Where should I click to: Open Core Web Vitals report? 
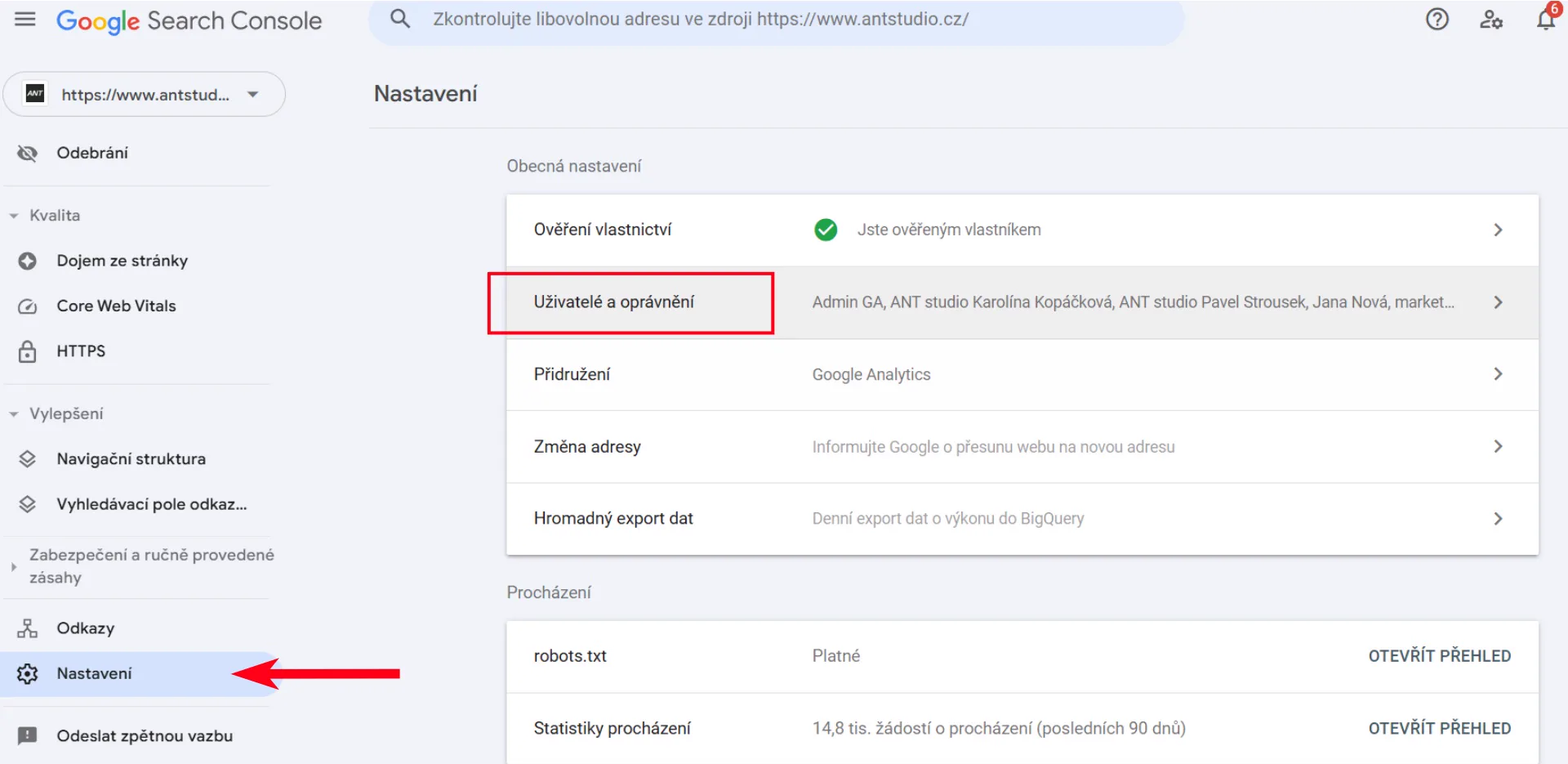tap(116, 306)
